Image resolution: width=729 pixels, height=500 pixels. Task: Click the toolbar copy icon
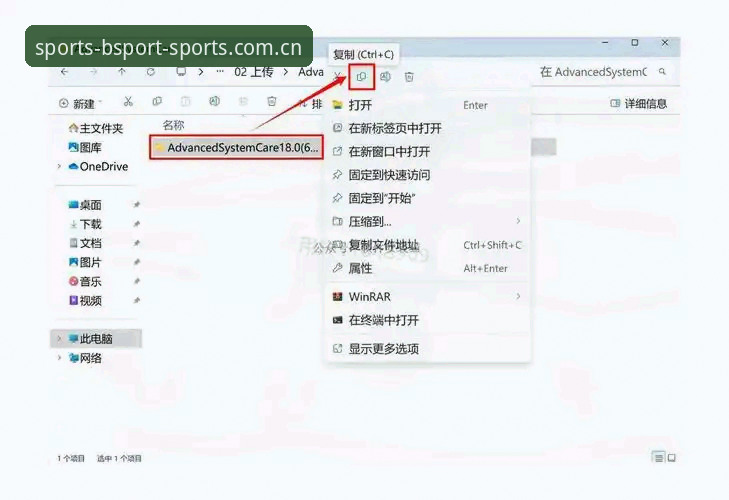point(157,101)
